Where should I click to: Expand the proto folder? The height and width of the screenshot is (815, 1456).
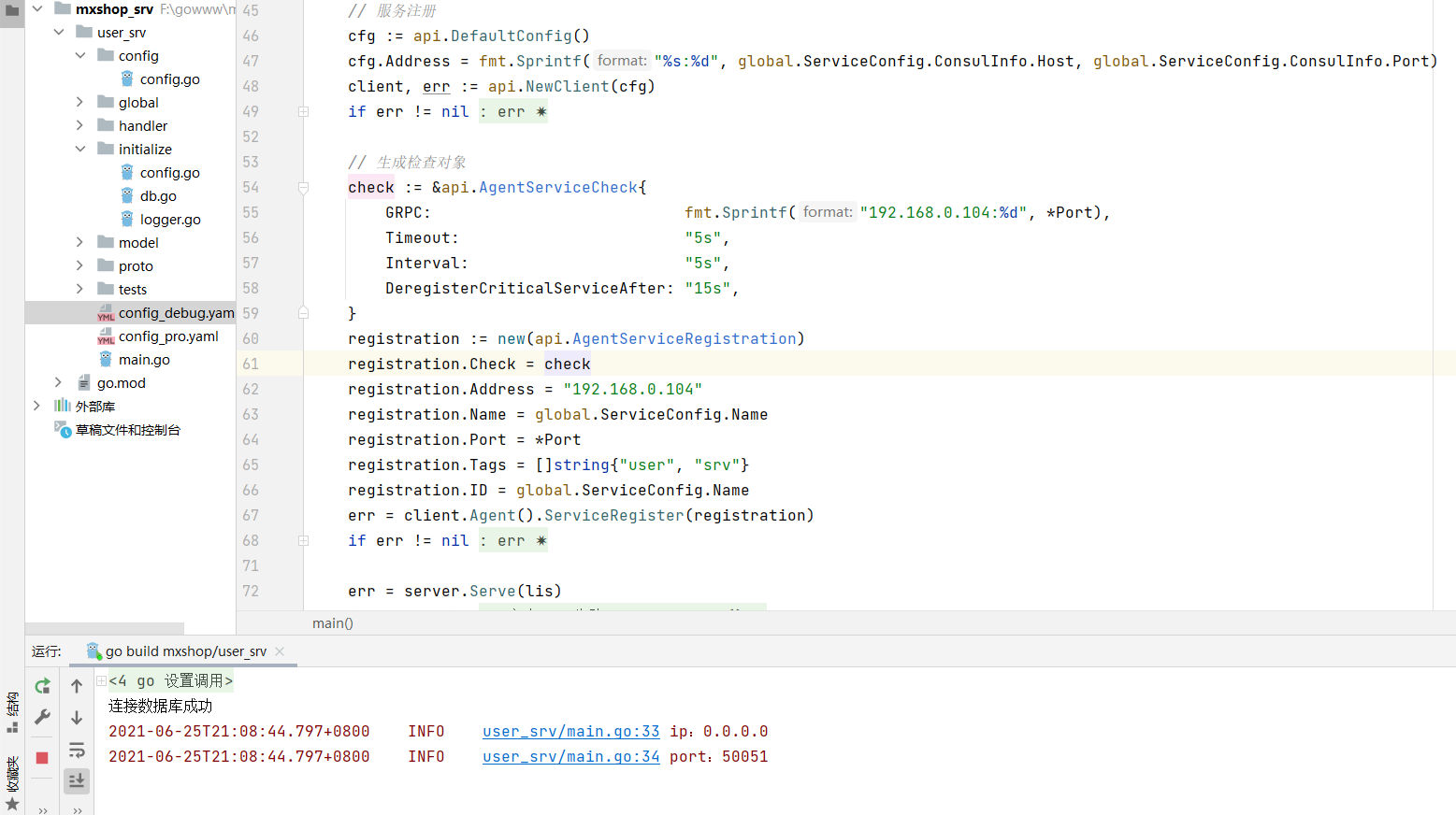point(80,265)
